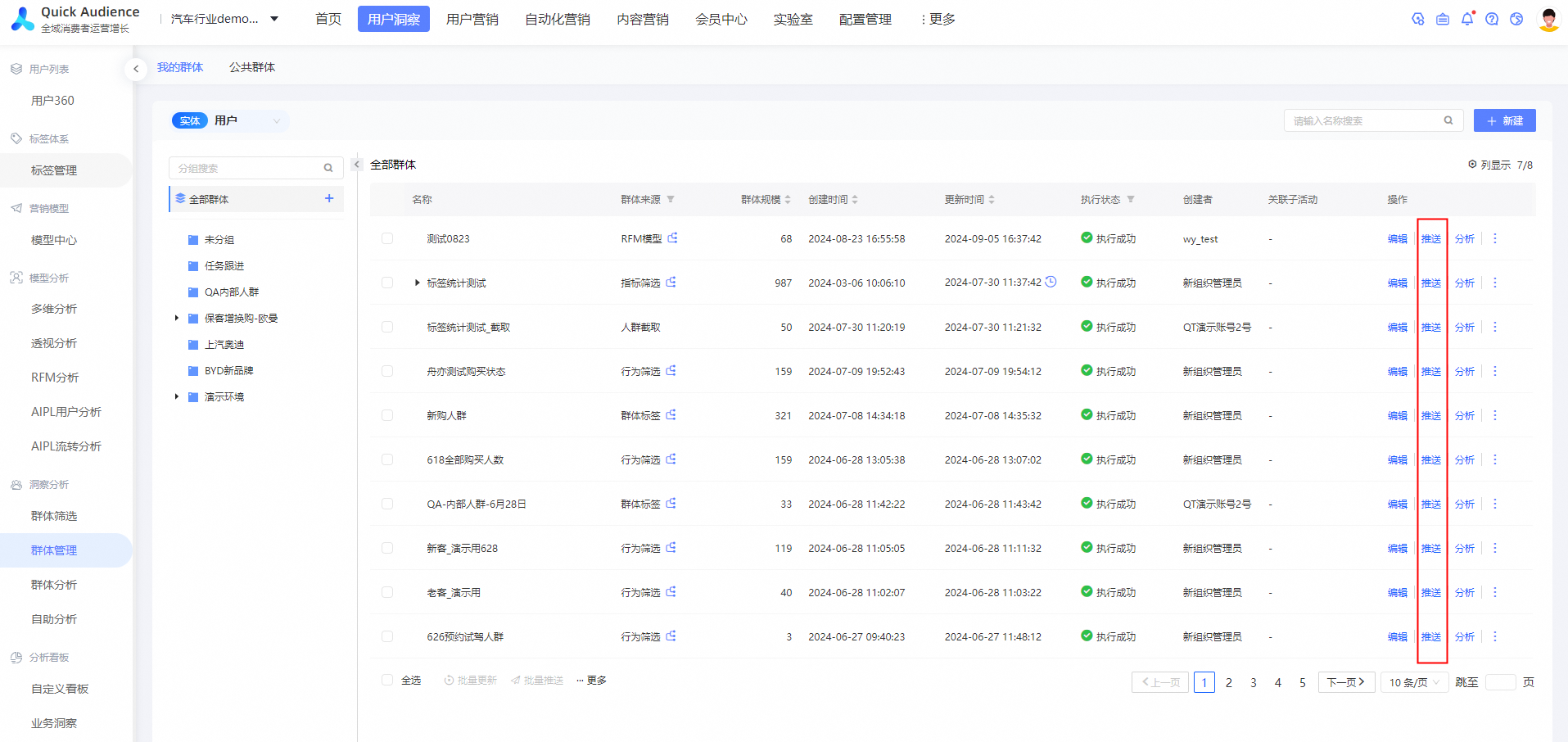Filter by 群体来源 column funnel icon
Viewport: 1568px width, 742px height.
tap(671, 199)
